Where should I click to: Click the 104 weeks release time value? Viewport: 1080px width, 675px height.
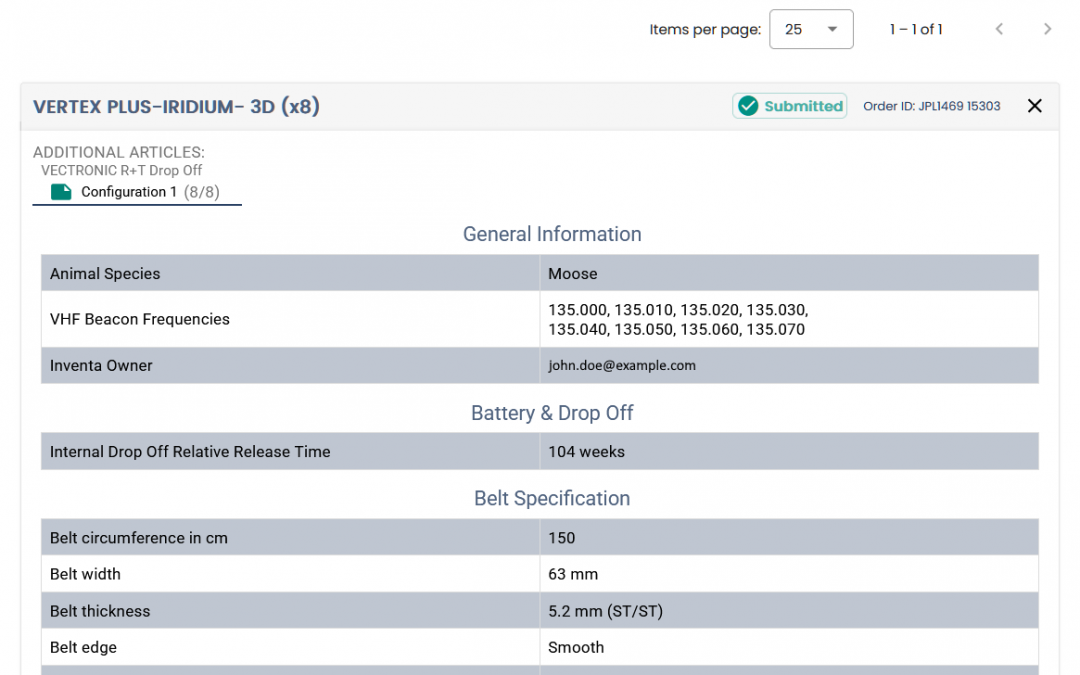coord(586,452)
